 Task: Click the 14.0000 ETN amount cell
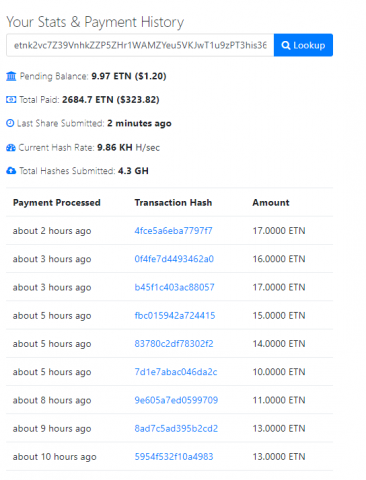click(x=279, y=344)
